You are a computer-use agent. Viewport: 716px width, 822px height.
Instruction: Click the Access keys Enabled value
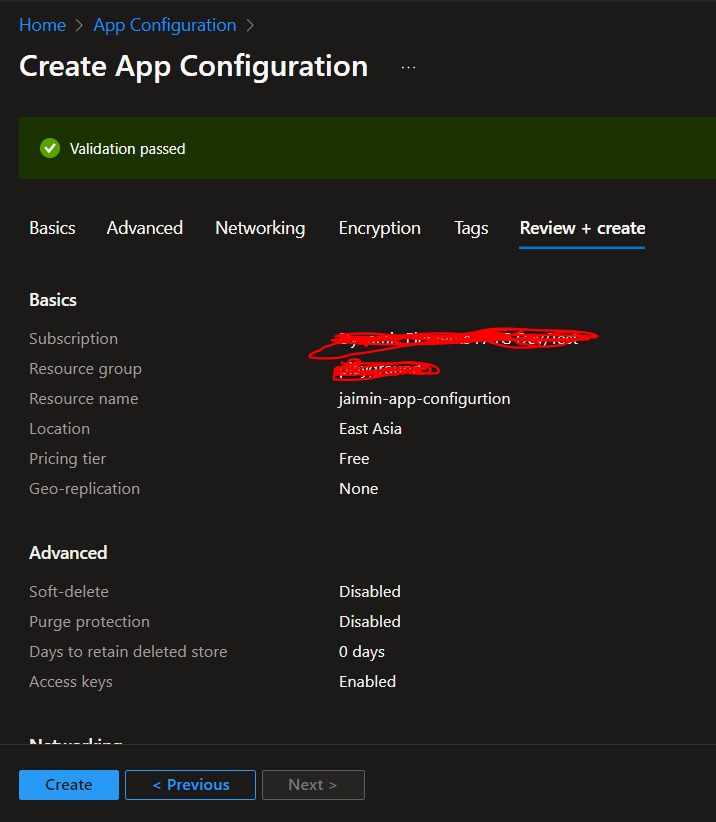(x=367, y=681)
